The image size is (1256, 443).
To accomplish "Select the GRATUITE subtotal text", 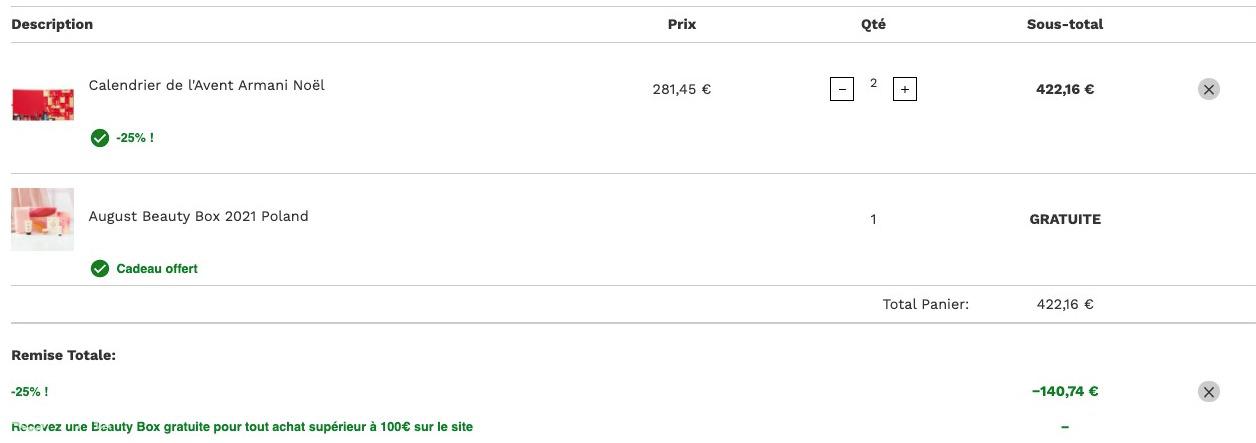I will pyautogui.click(x=1065, y=219).
